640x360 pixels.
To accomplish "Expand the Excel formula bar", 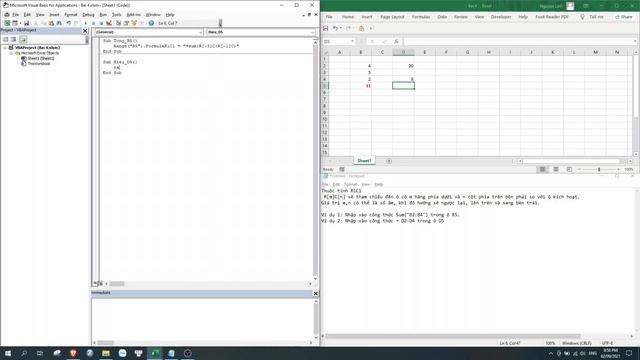I will [635, 41].
